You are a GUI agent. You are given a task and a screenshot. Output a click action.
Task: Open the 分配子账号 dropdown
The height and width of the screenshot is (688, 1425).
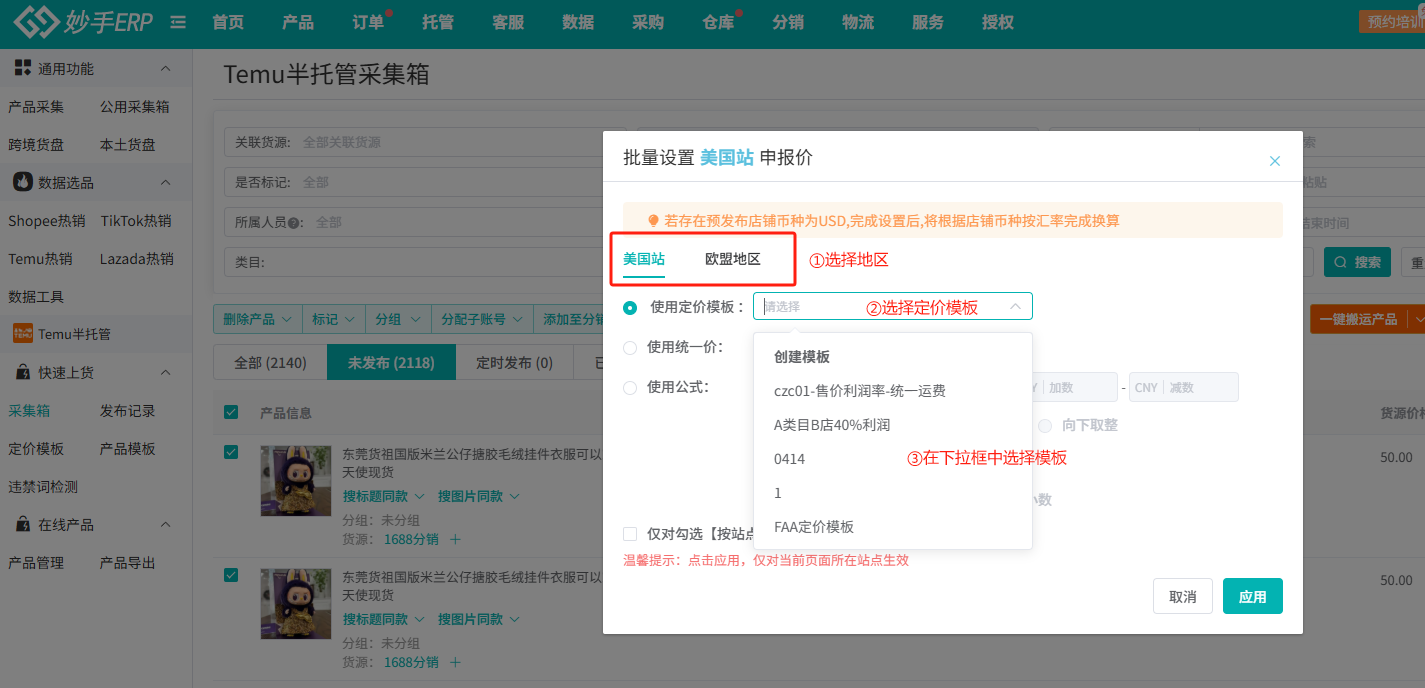482,319
